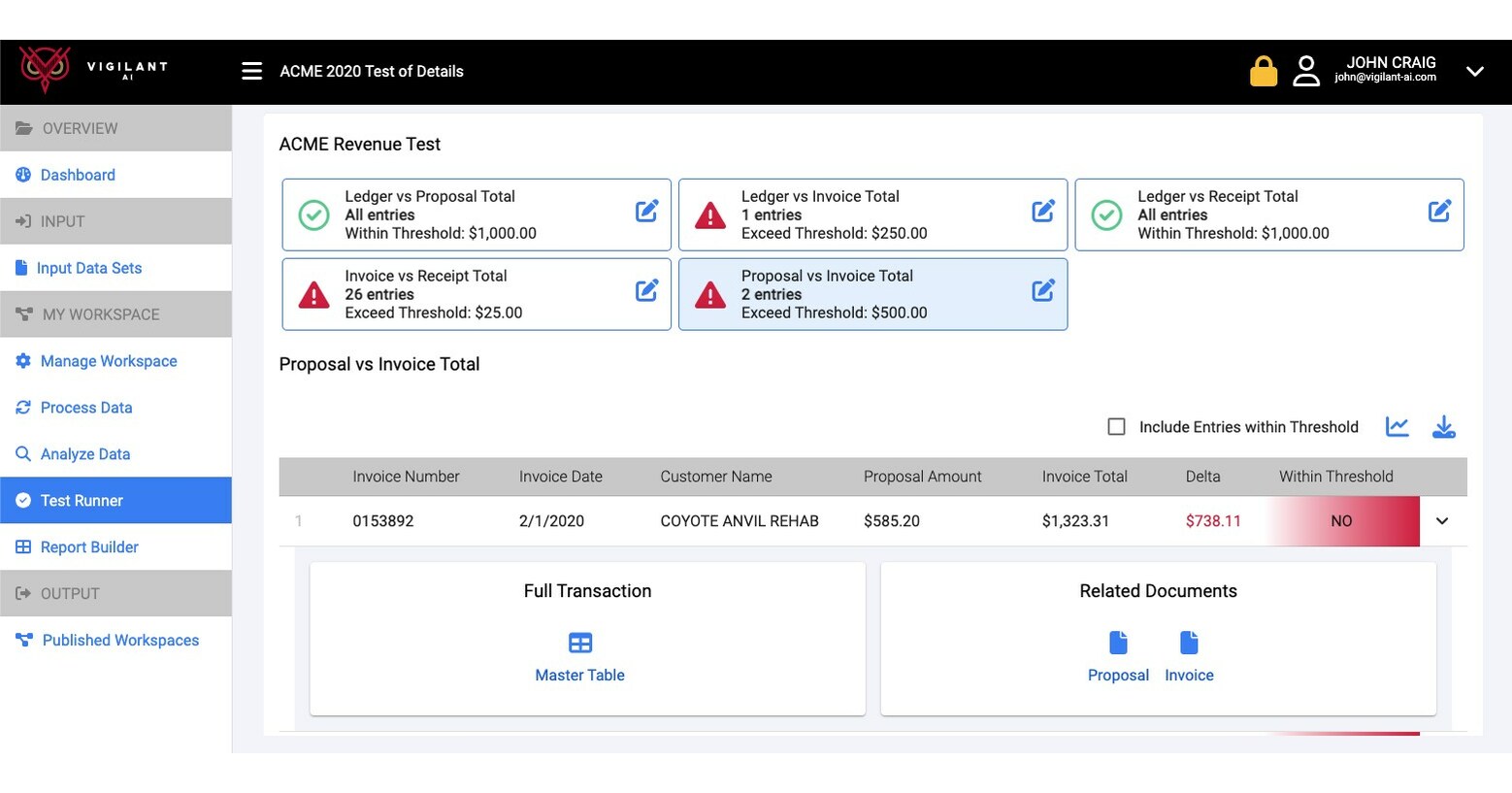
Task: Select Analyze Data in the sidebar
Action: click(x=86, y=453)
